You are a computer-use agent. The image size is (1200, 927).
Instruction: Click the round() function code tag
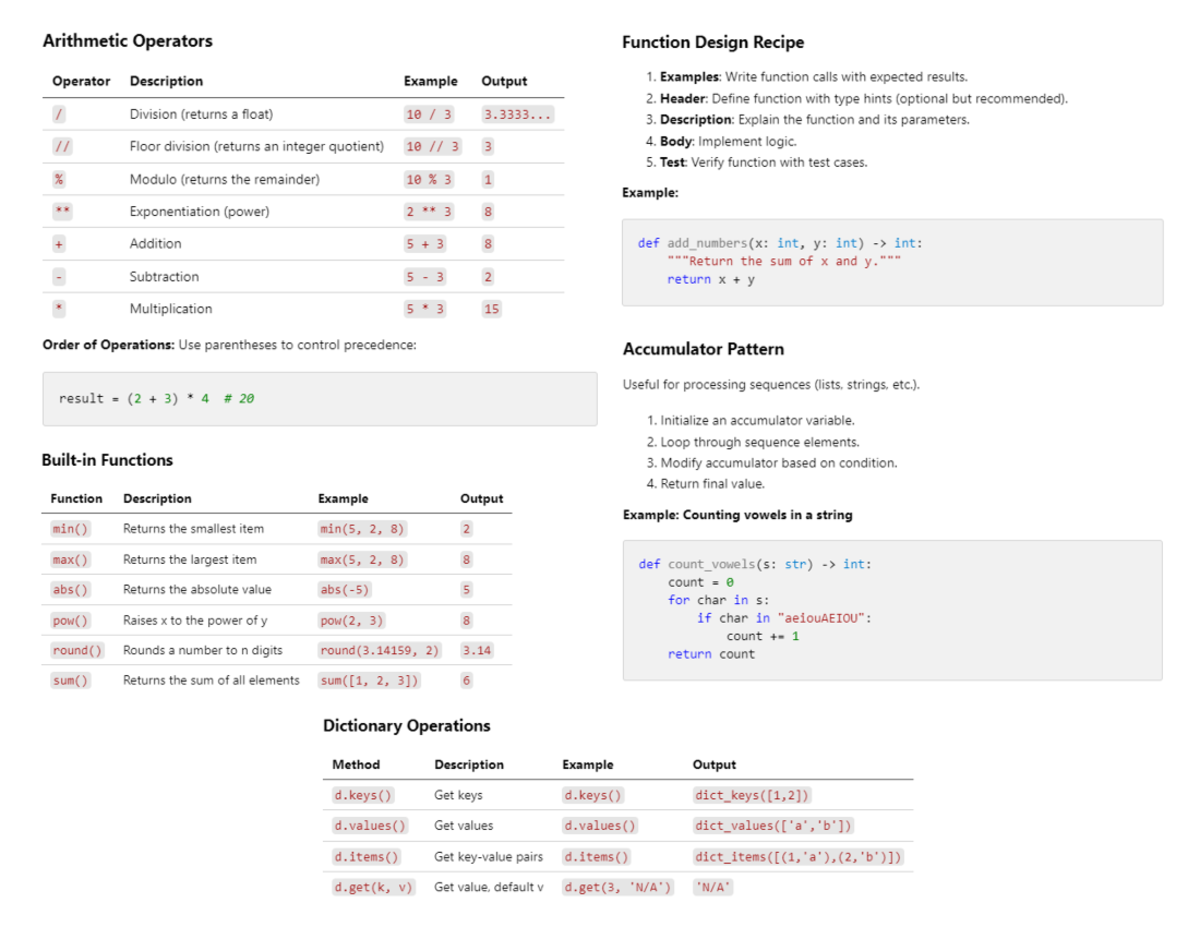(77, 651)
